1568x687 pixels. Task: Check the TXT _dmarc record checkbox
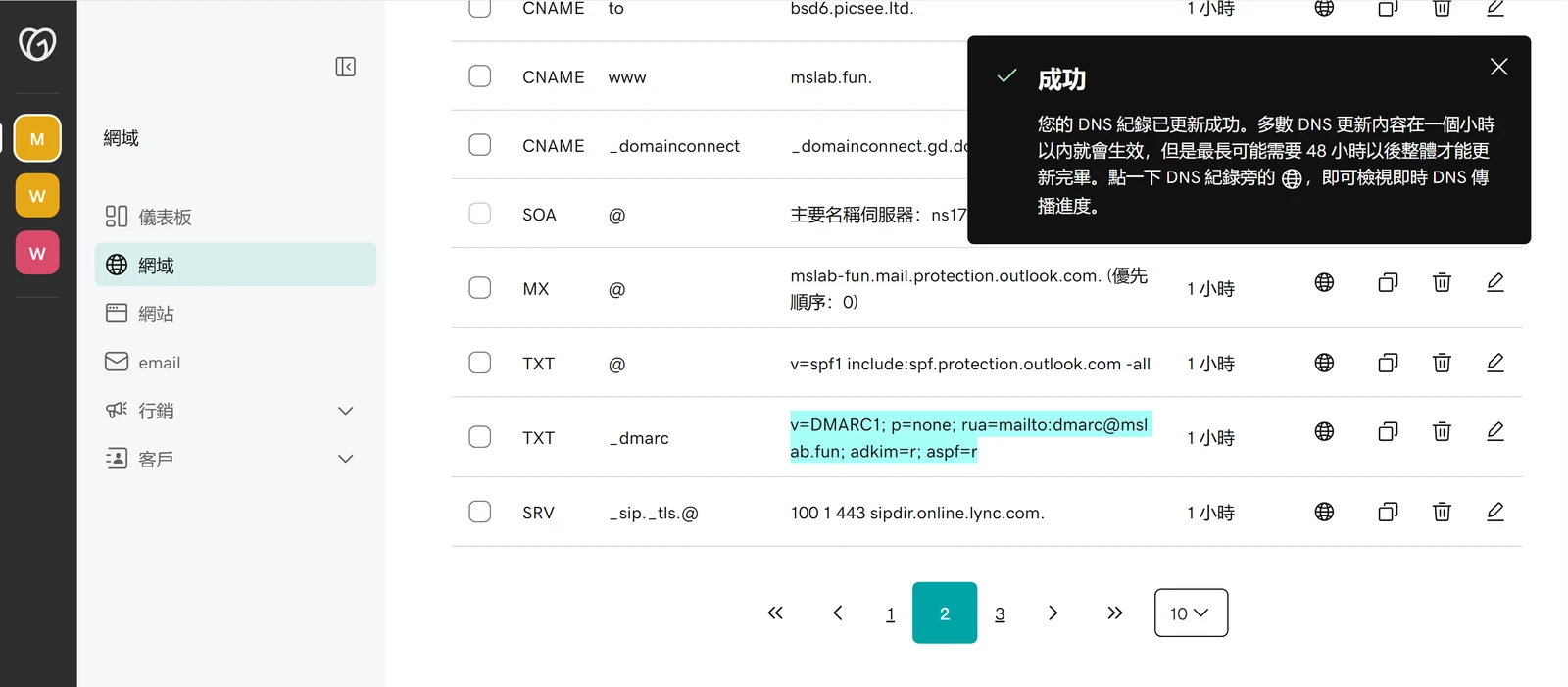(479, 437)
